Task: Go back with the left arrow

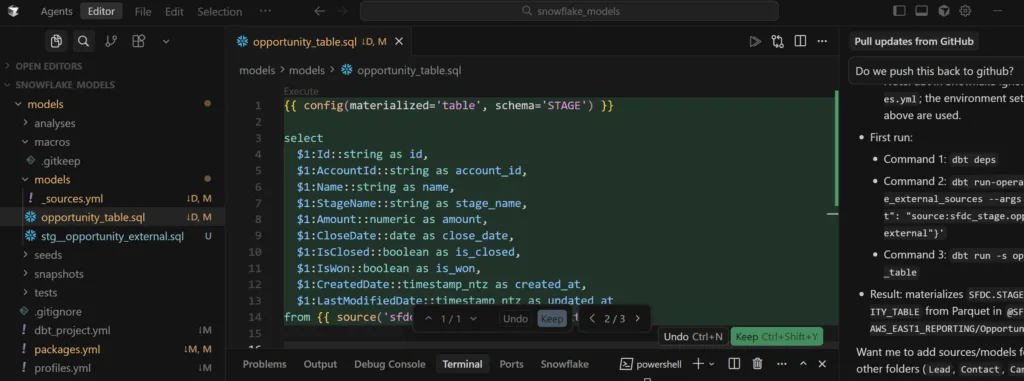Action: click(319, 11)
